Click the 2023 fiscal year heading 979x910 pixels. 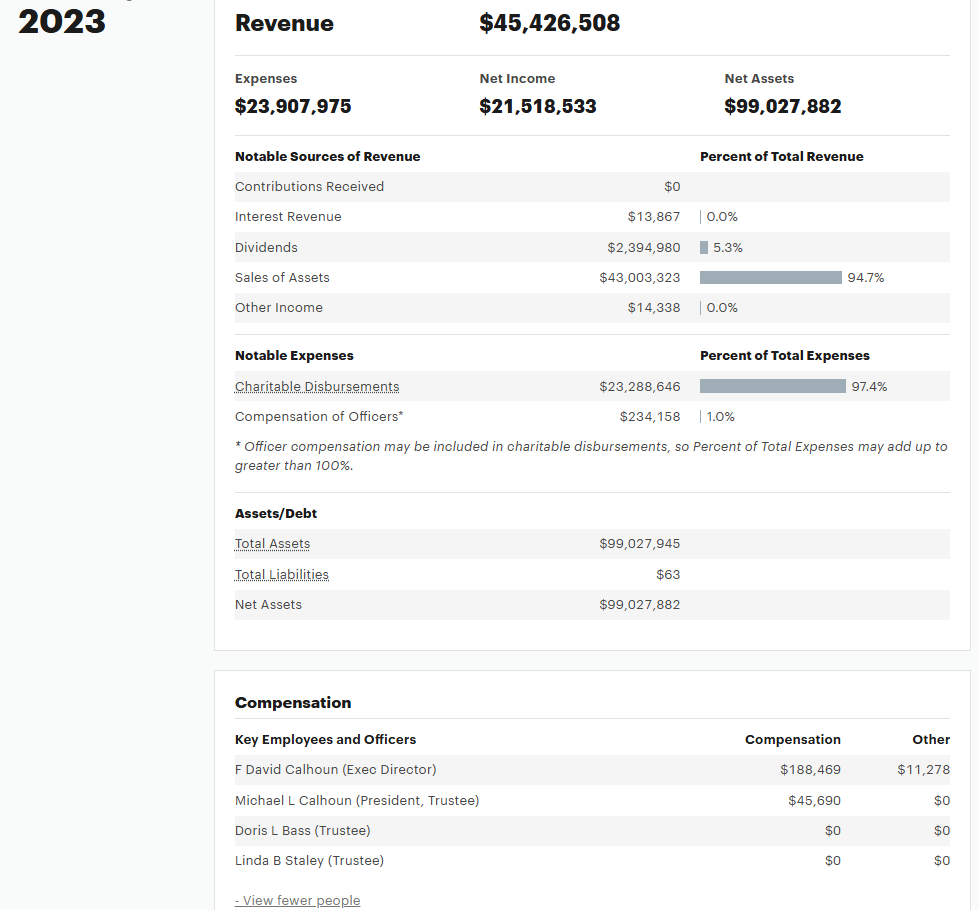click(62, 22)
